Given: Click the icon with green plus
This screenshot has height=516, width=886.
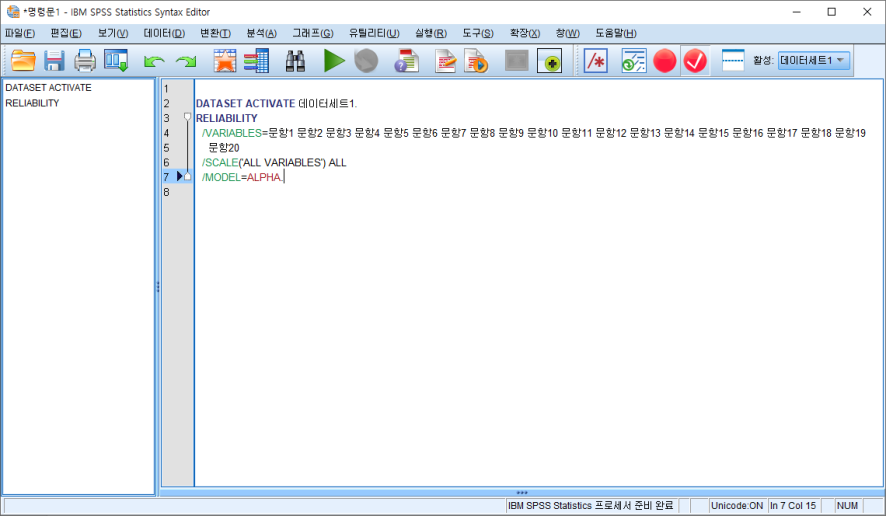Looking at the screenshot, I should coord(549,60).
